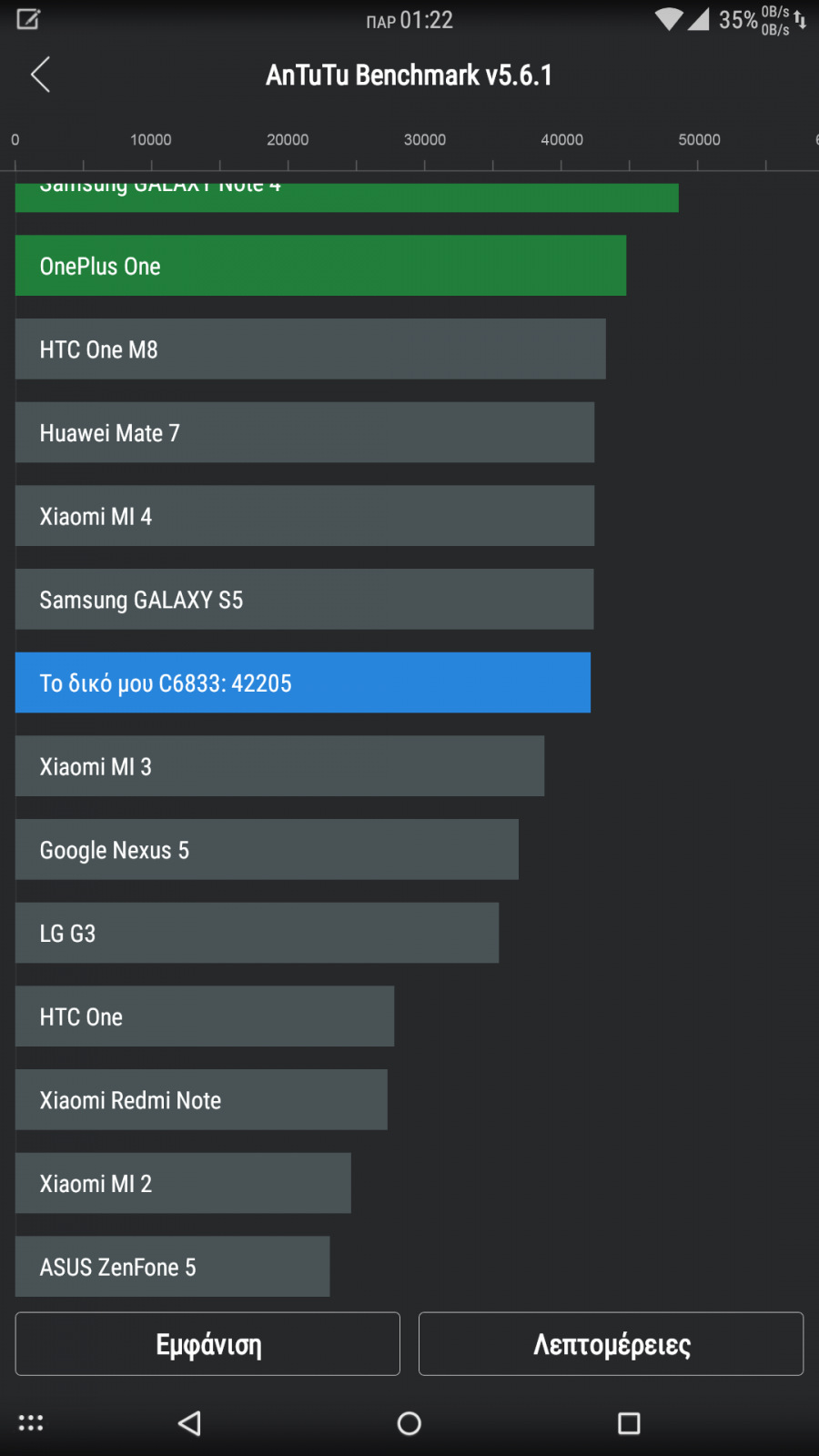Image resolution: width=819 pixels, height=1456 pixels.
Task: Select the OnePlus One green bar
Action: click(320, 266)
